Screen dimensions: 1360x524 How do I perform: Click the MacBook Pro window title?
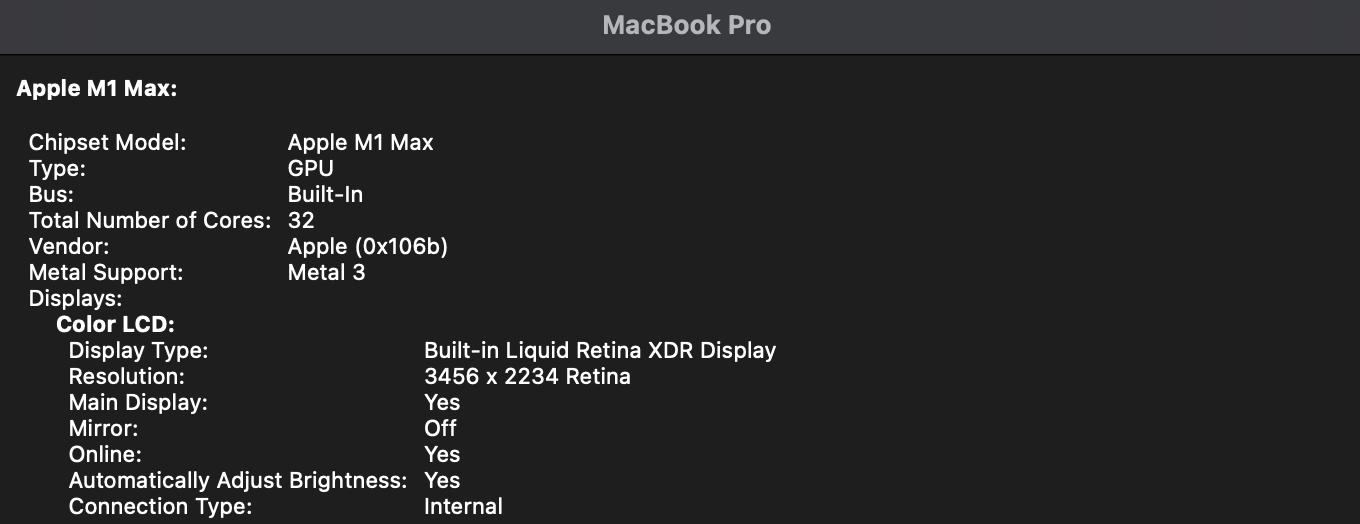point(686,26)
